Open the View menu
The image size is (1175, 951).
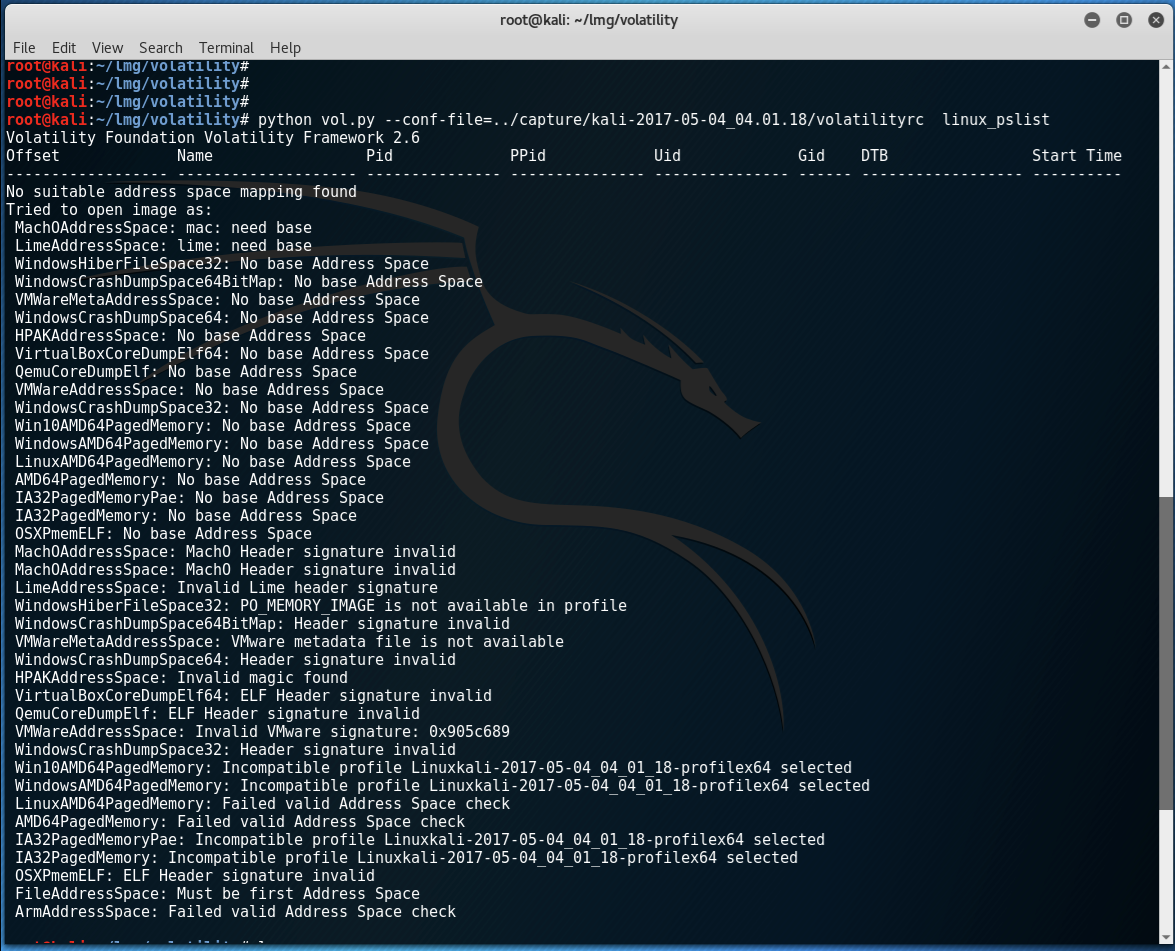(x=107, y=48)
